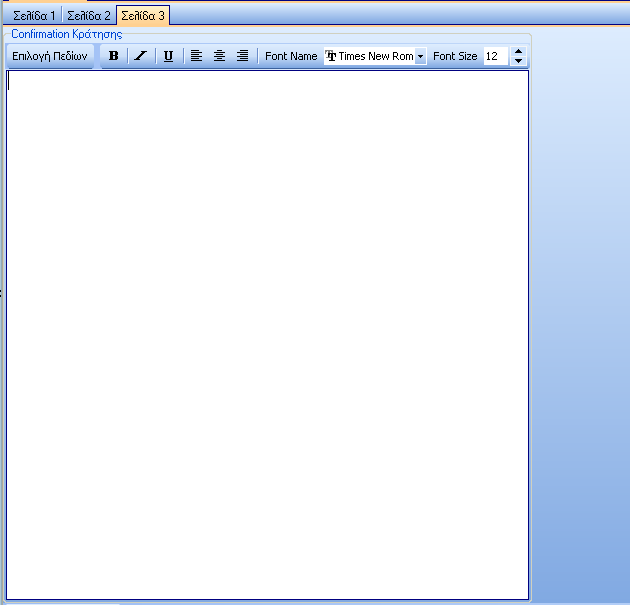Click the Font Size label
Viewport: 630px width, 605px height.
[455, 56]
